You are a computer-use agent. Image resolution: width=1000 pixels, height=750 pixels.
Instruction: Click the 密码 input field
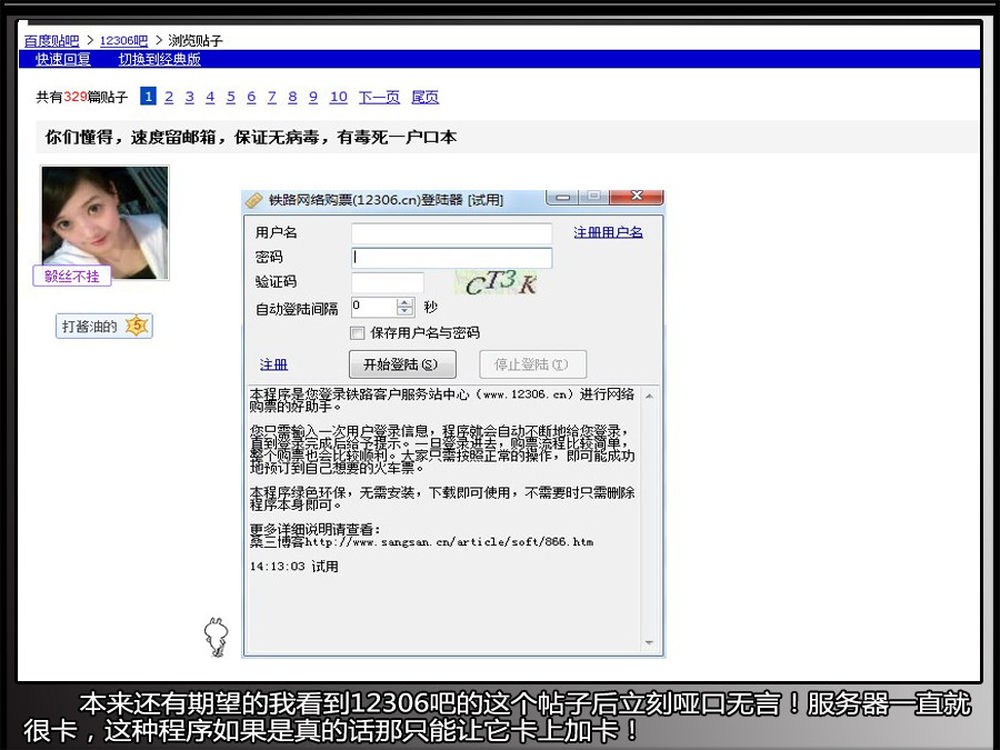point(452,258)
